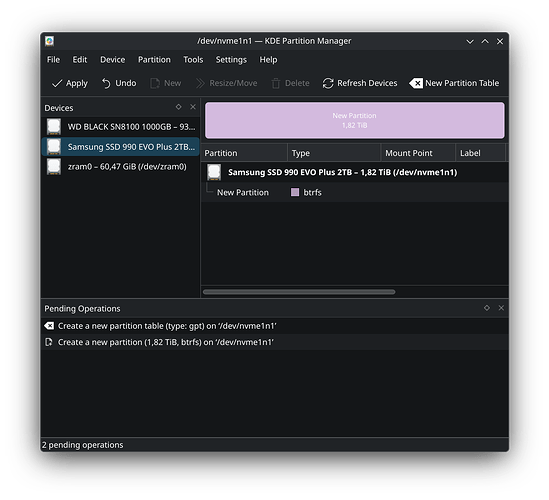This screenshot has height=500, width=549.
Task: Click the purple New Partition graphical block
Action: 355,120
